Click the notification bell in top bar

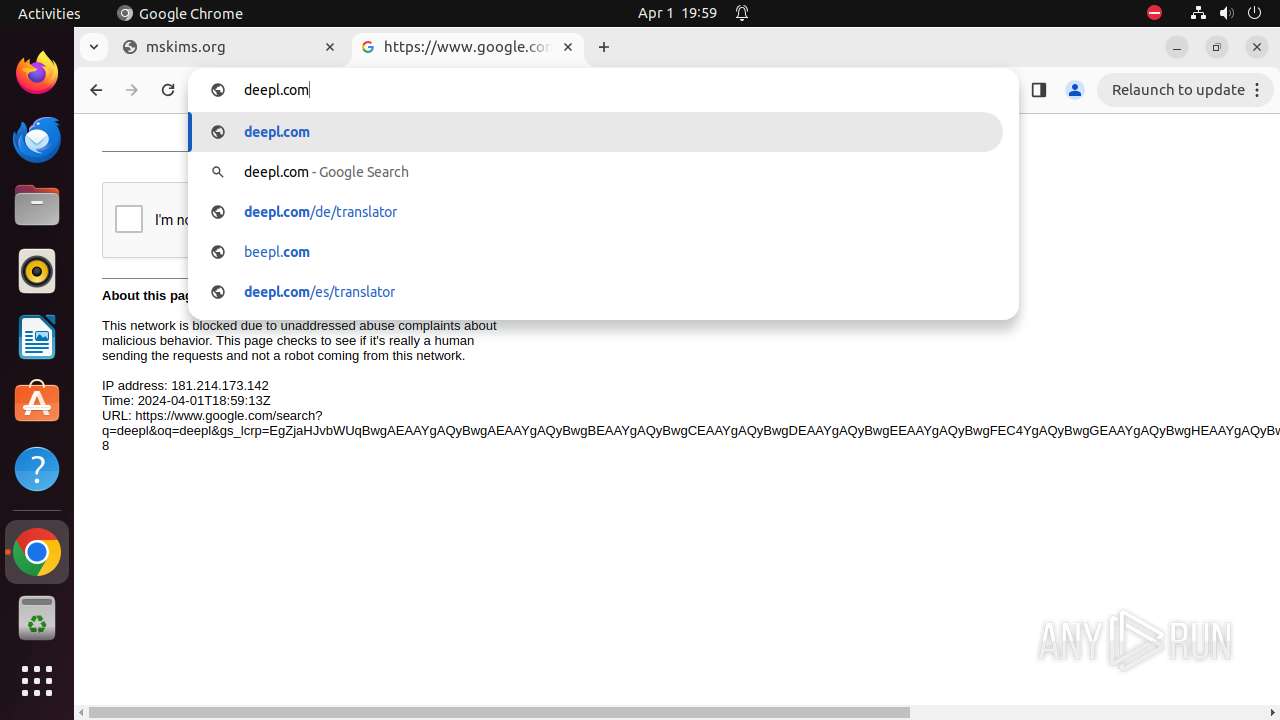click(x=742, y=13)
